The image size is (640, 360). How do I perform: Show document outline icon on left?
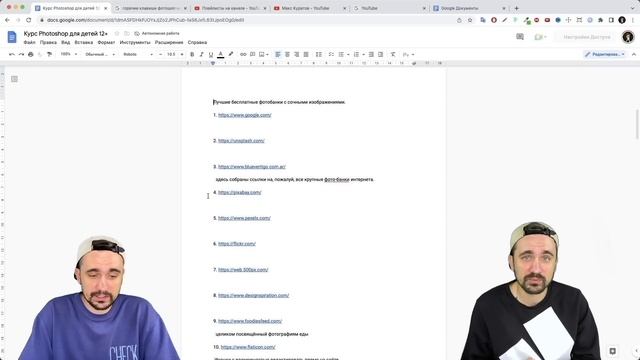coord(14,79)
